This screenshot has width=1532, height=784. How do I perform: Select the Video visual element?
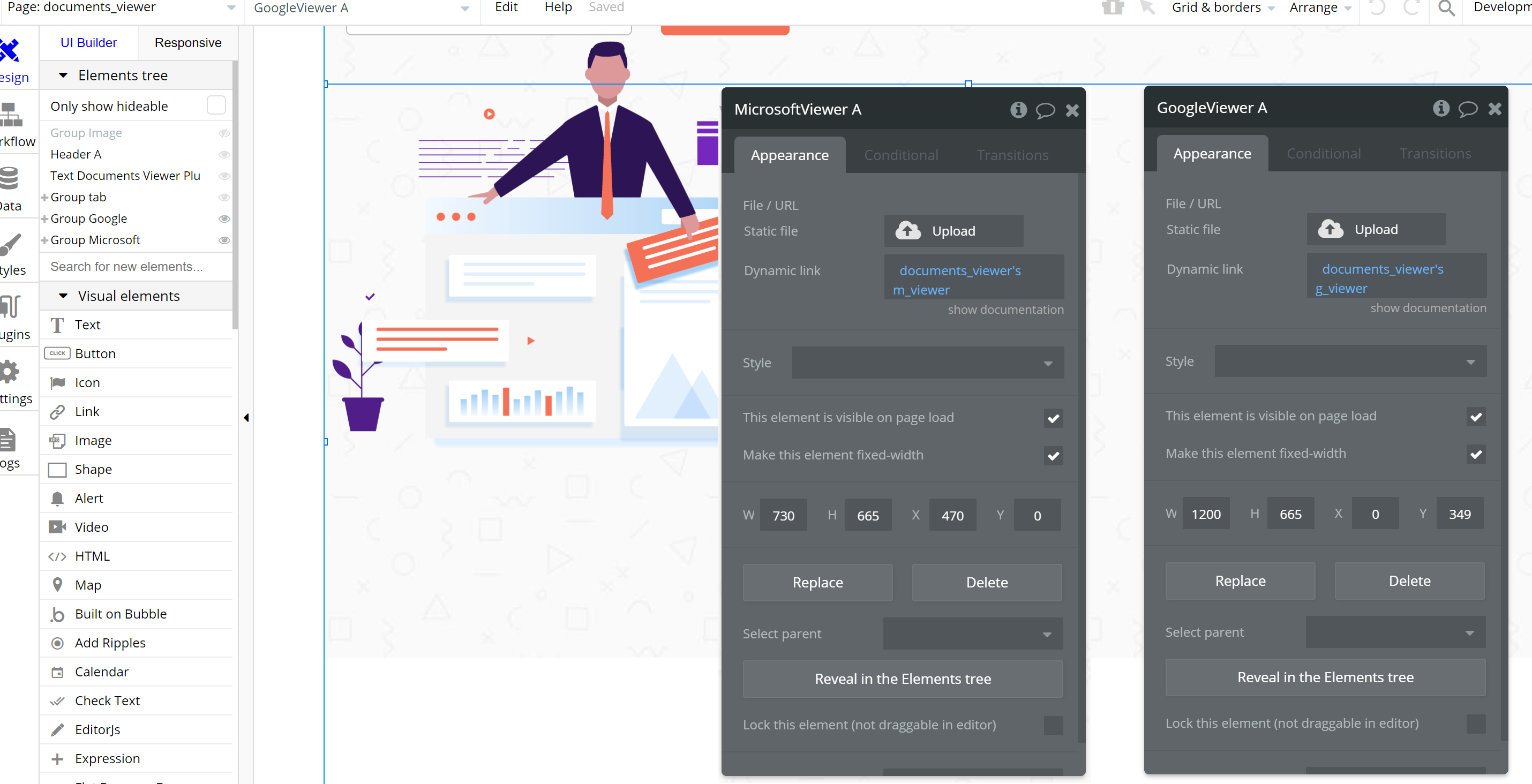pyautogui.click(x=137, y=527)
